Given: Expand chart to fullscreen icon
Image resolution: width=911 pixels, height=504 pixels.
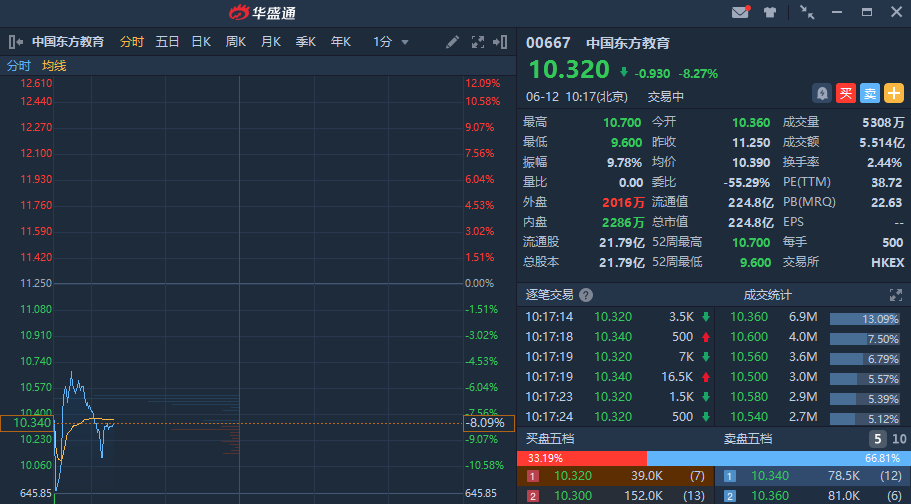Looking at the screenshot, I should (478, 42).
